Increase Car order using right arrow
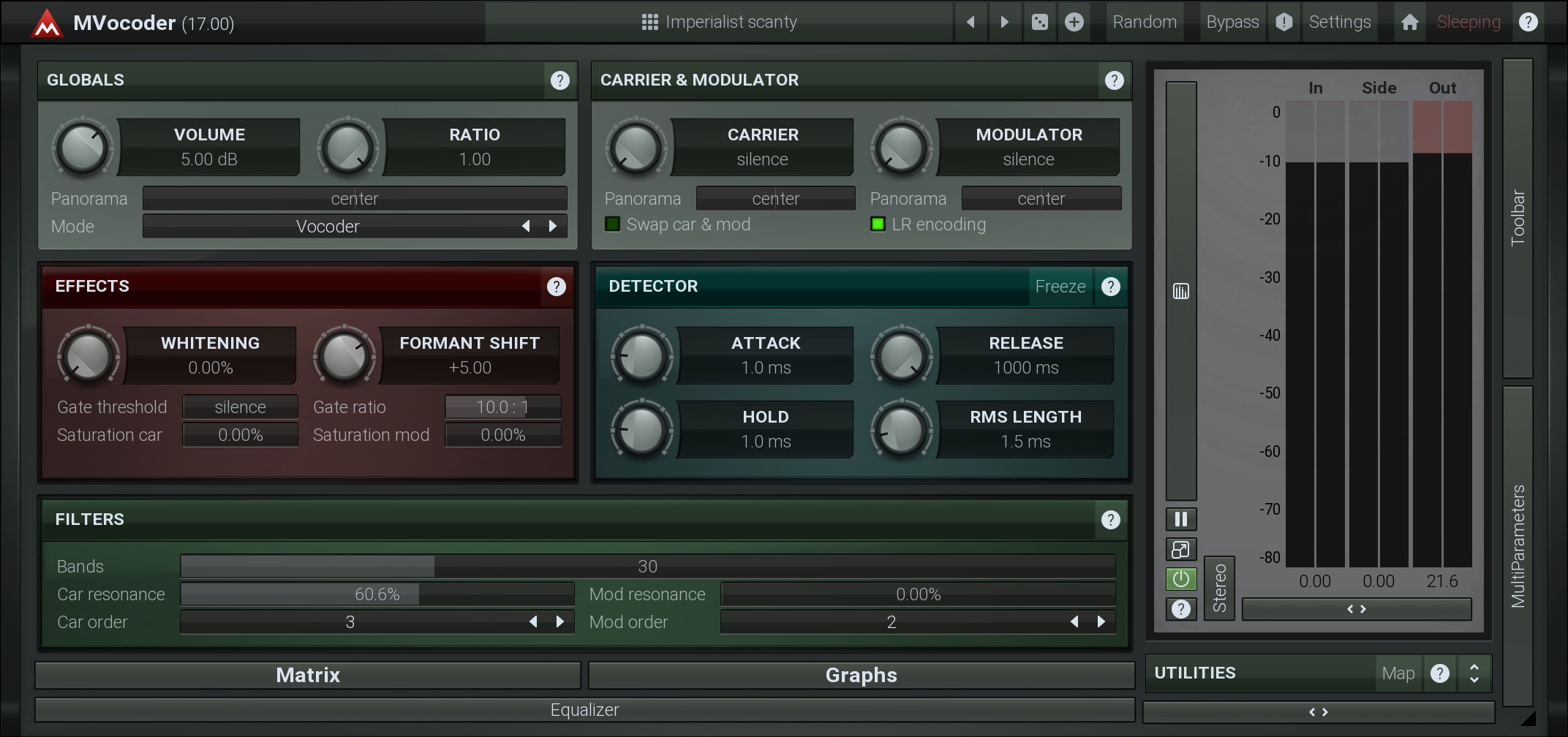 (560, 622)
